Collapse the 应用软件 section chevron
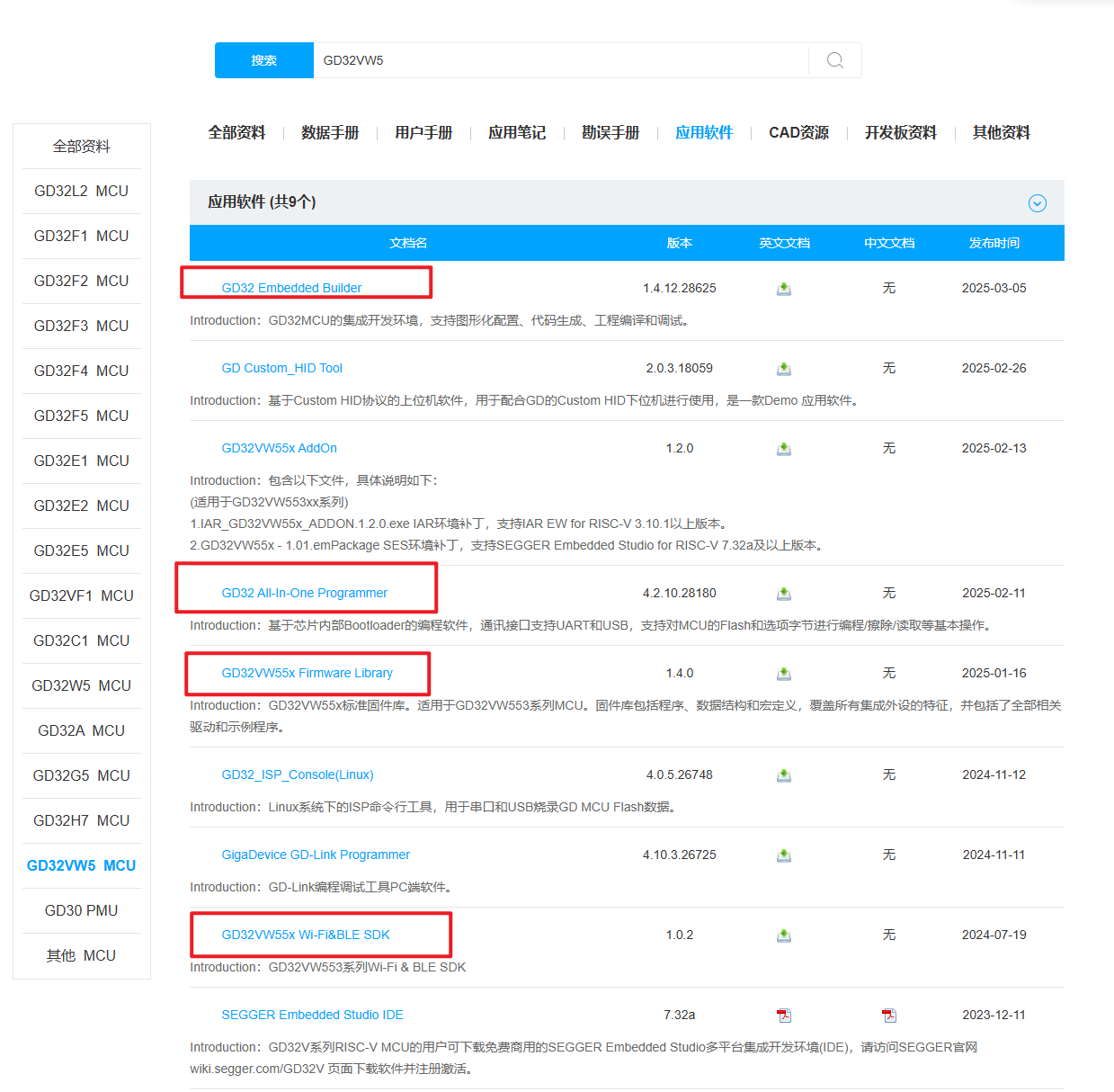Image resolution: width=1114 pixels, height=1092 pixels. click(x=1037, y=203)
